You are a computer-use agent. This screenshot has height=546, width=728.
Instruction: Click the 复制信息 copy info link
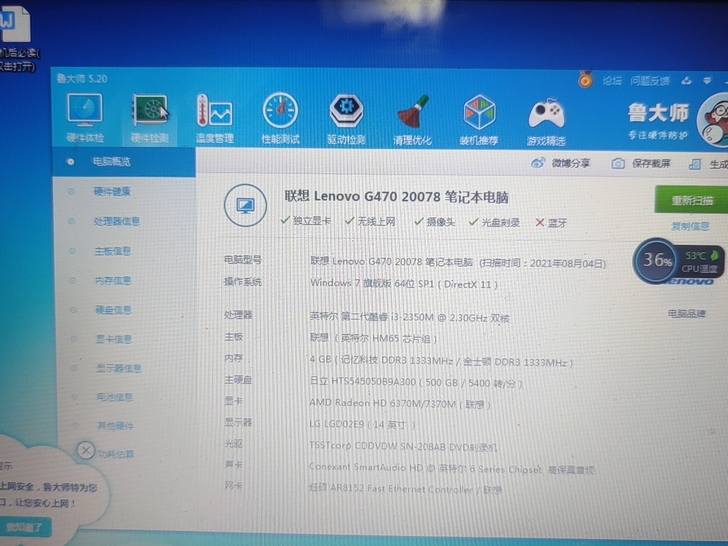coord(690,226)
